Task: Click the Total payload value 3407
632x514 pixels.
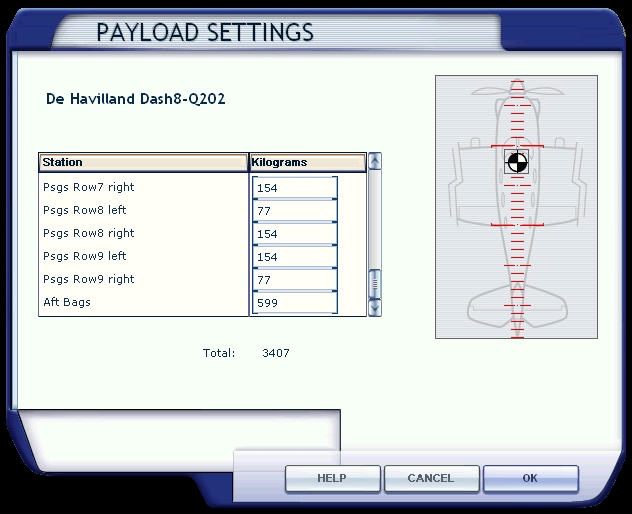Action: [x=276, y=353]
